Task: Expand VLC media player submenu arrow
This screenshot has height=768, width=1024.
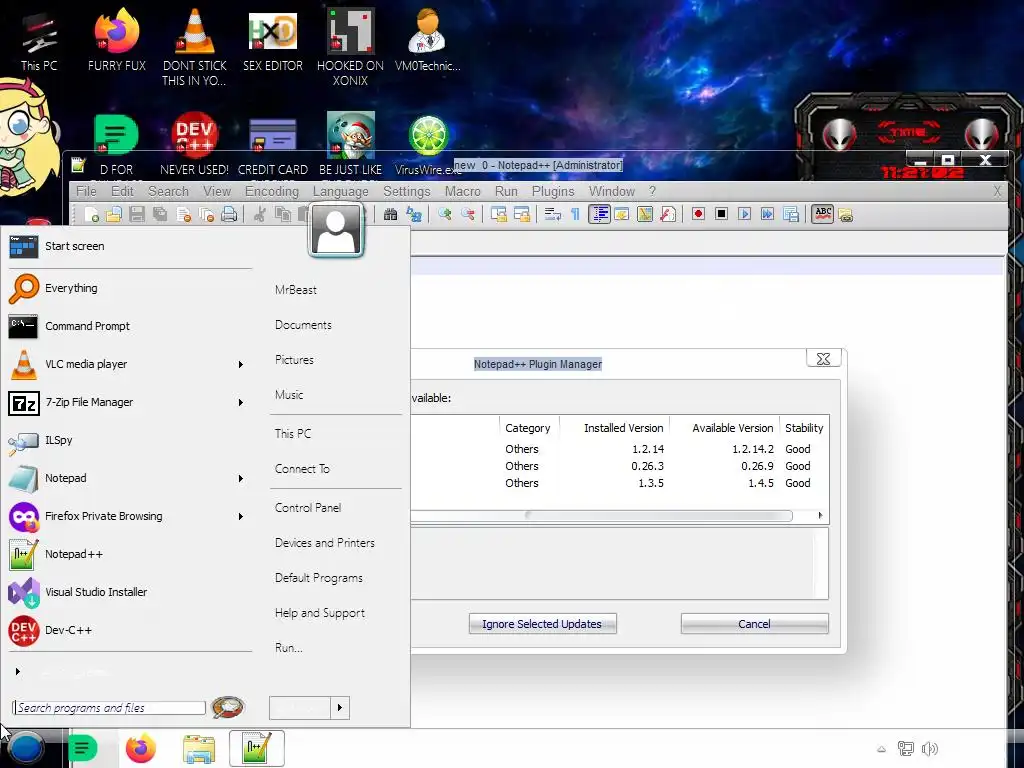Action: [241, 364]
